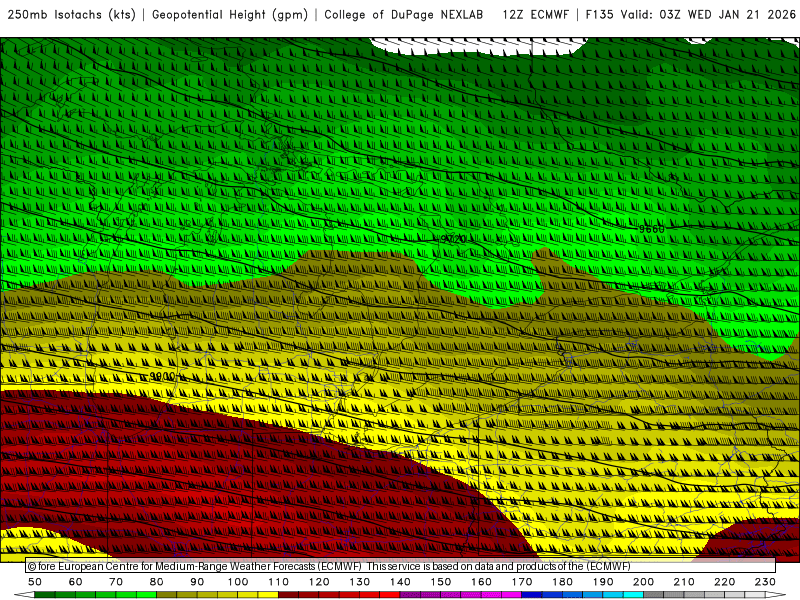
Task: Click the 180 value on the color scale
Action: click(562, 582)
